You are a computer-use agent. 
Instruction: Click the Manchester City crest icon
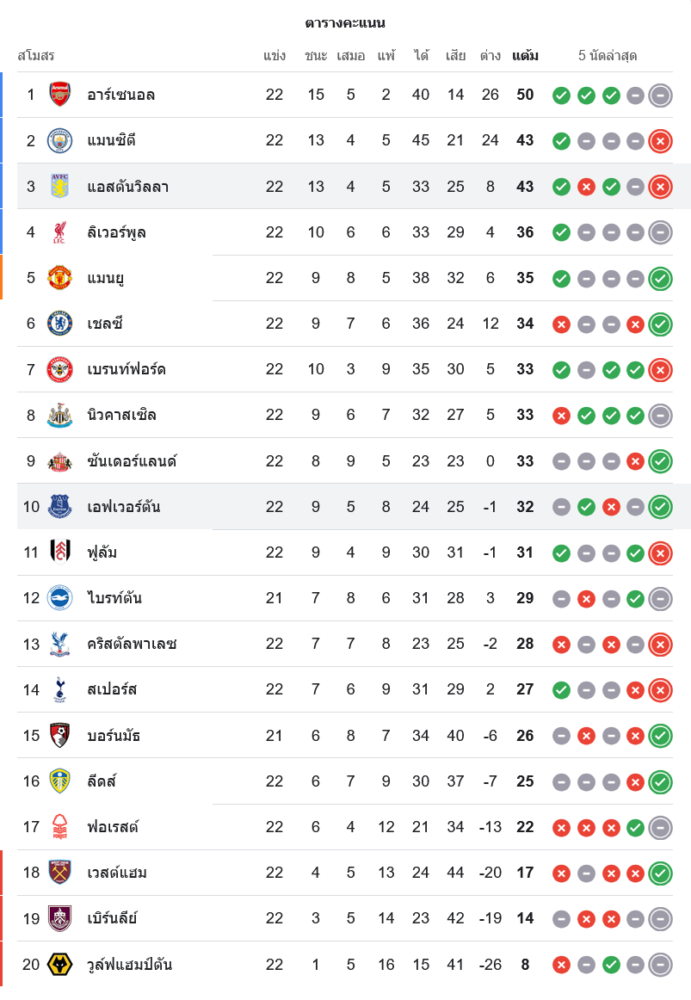pos(60,140)
